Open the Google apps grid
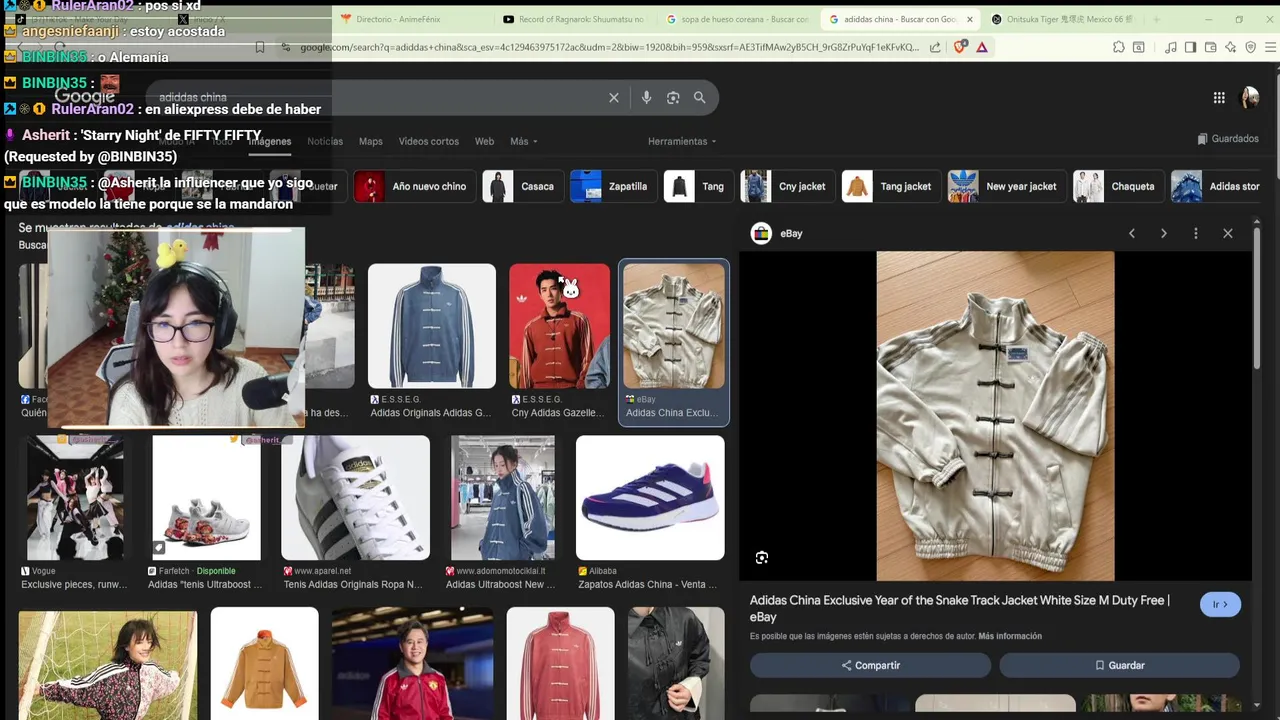This screenshot has width=1280, height=720. (1219, 97)
